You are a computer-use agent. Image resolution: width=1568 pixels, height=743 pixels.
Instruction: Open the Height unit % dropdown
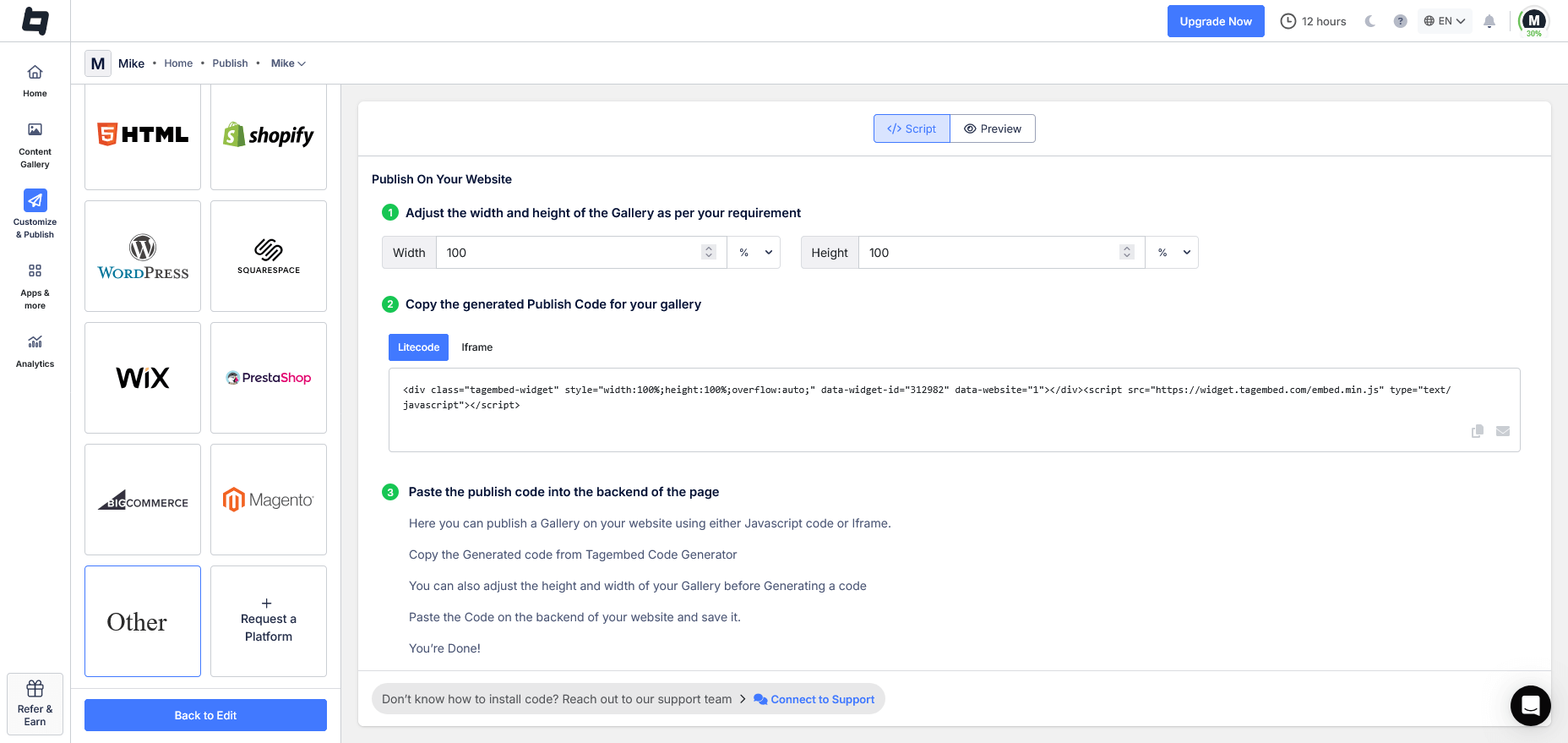(1172, 253)
